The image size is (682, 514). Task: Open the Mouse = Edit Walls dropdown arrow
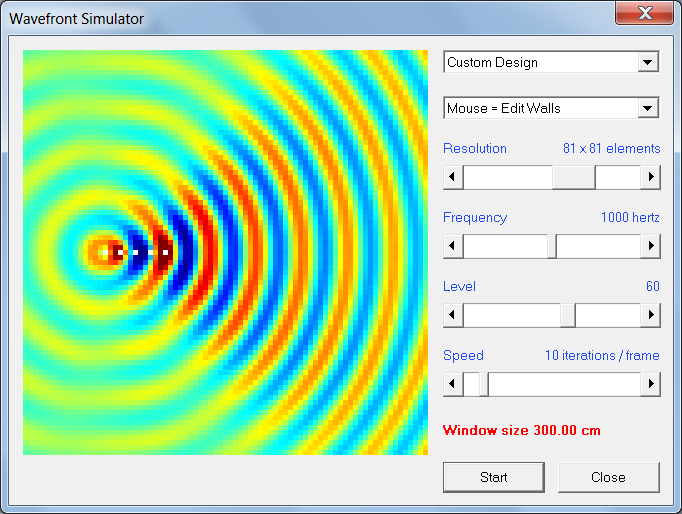[x=648, y=108]
